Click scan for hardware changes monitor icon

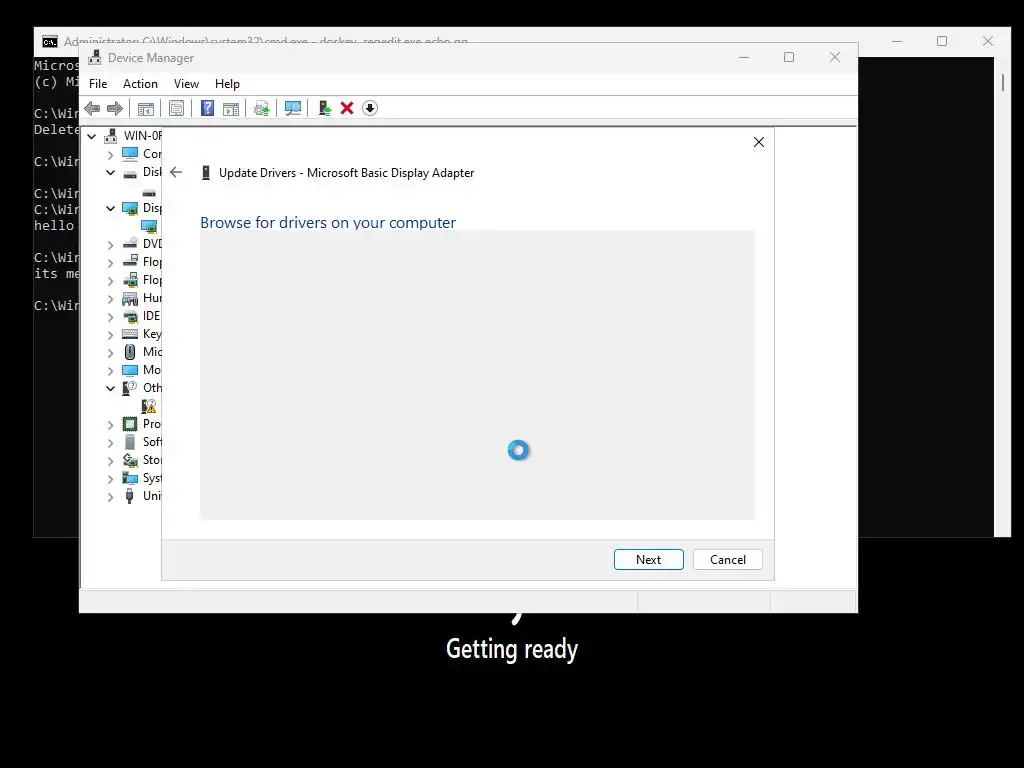(x=293, y=108)
